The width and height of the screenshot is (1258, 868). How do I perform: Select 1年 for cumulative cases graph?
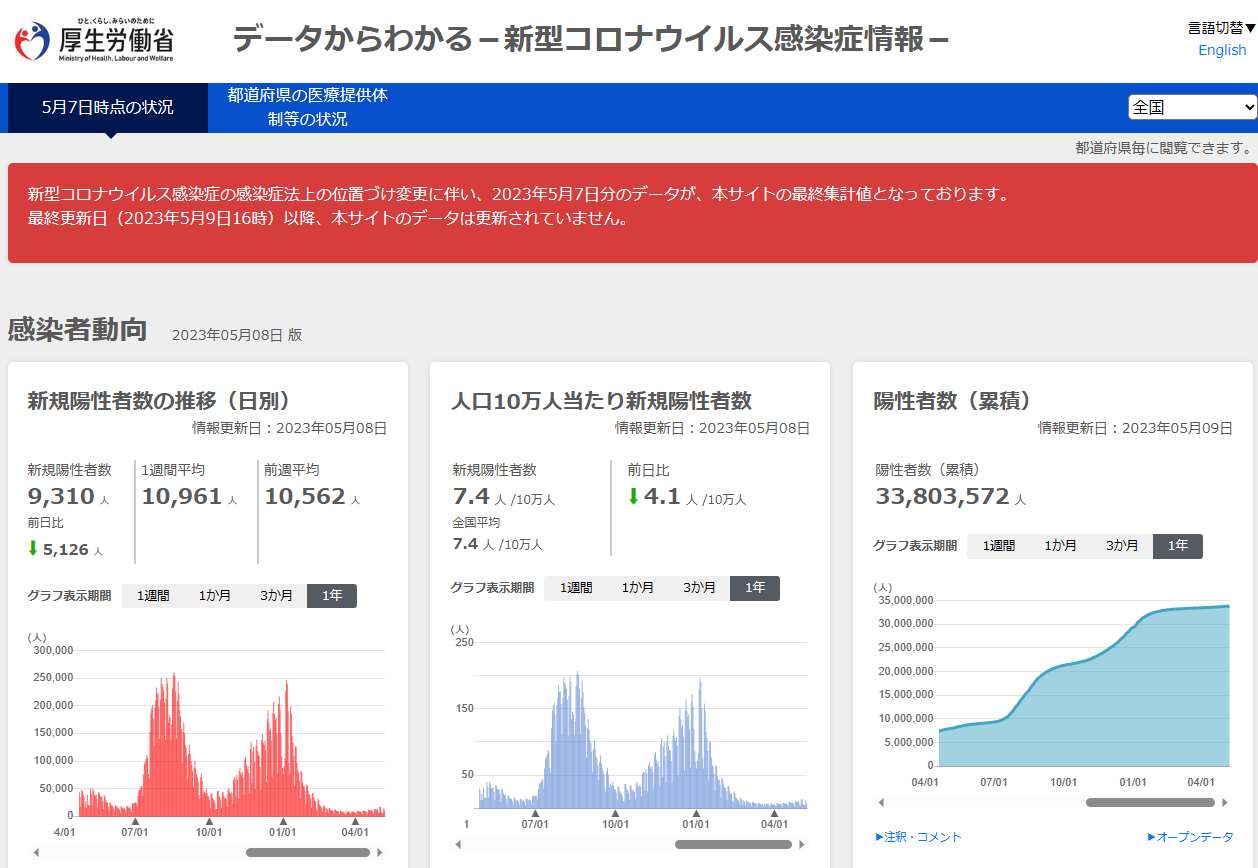tap(1177, 546)
